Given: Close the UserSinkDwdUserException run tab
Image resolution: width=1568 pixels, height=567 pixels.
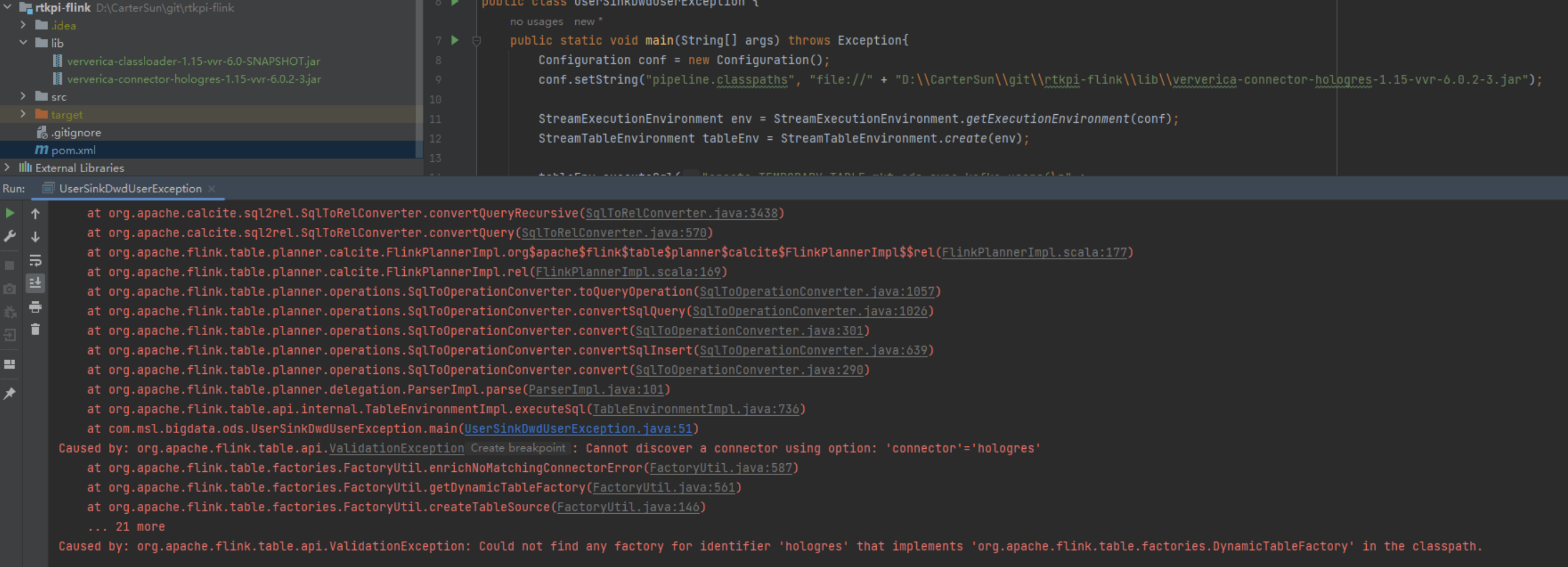Looking at the screenshot, I should click(212, 188).
